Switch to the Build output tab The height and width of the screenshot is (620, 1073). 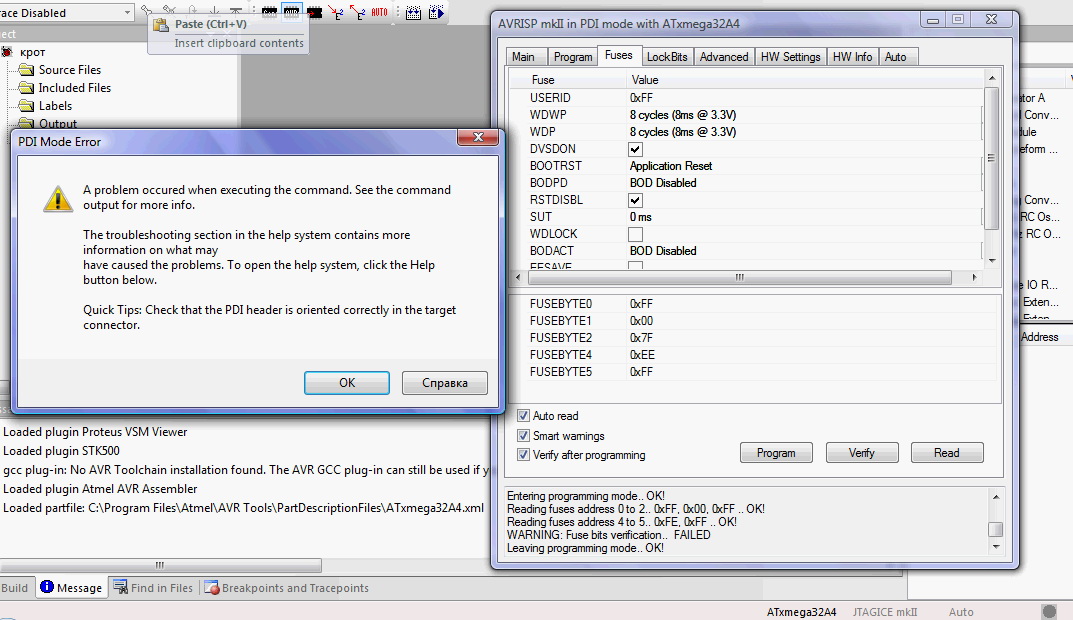point(14,588)
